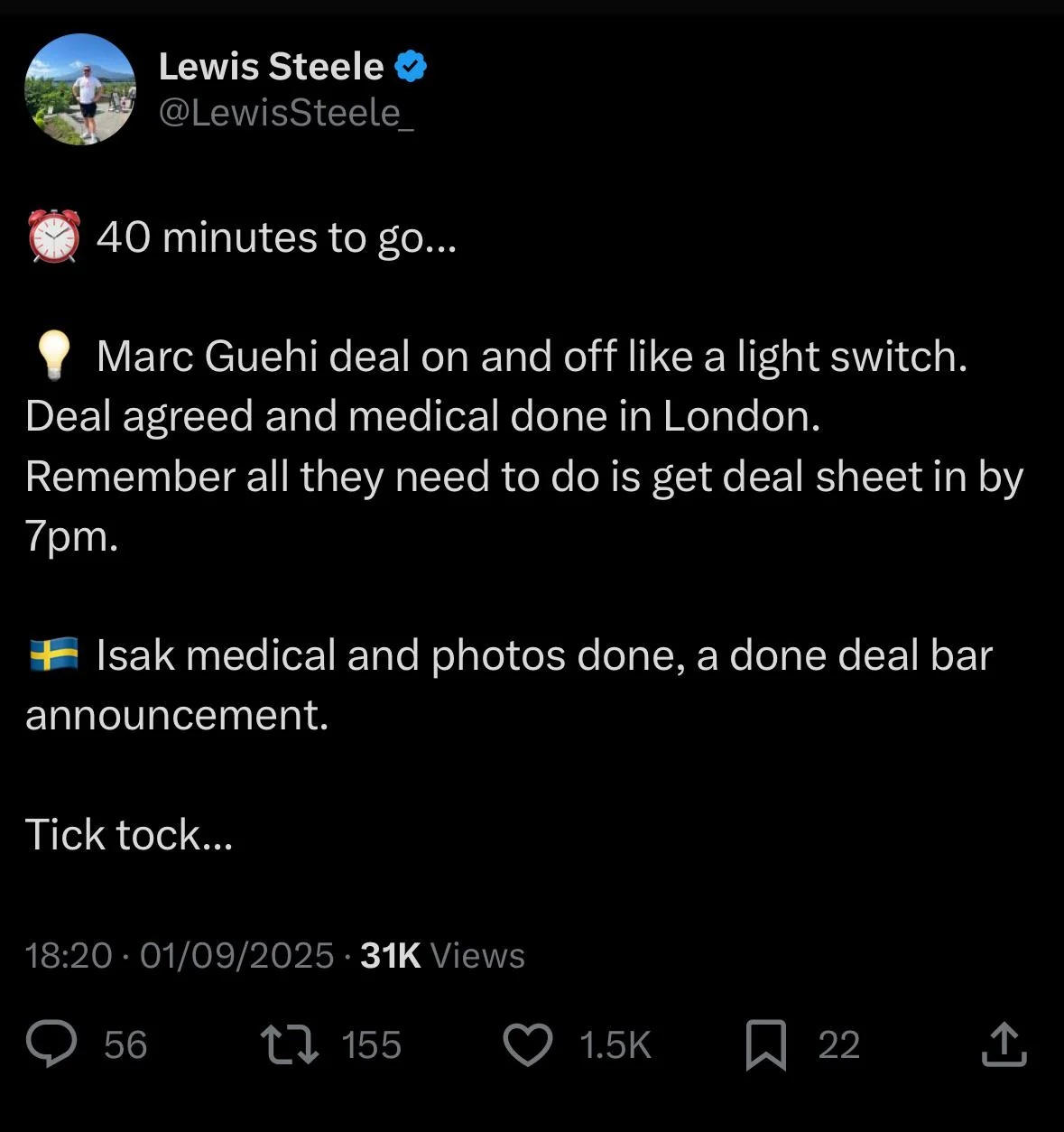Viewport: 1064px width, 1132px height.
Task: Click the light bulb emoji
Action: tap(53, 357)
